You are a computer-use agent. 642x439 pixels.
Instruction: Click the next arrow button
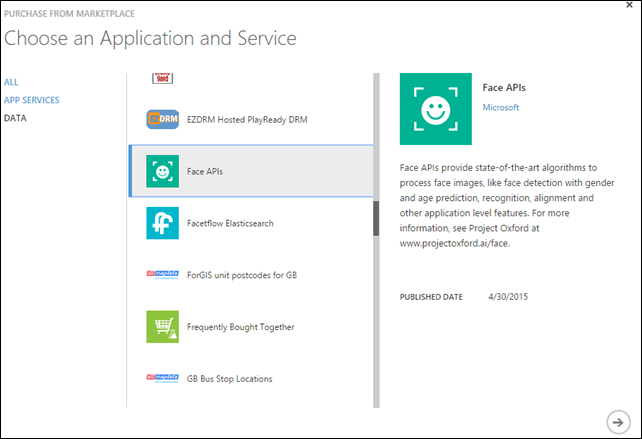617,419
